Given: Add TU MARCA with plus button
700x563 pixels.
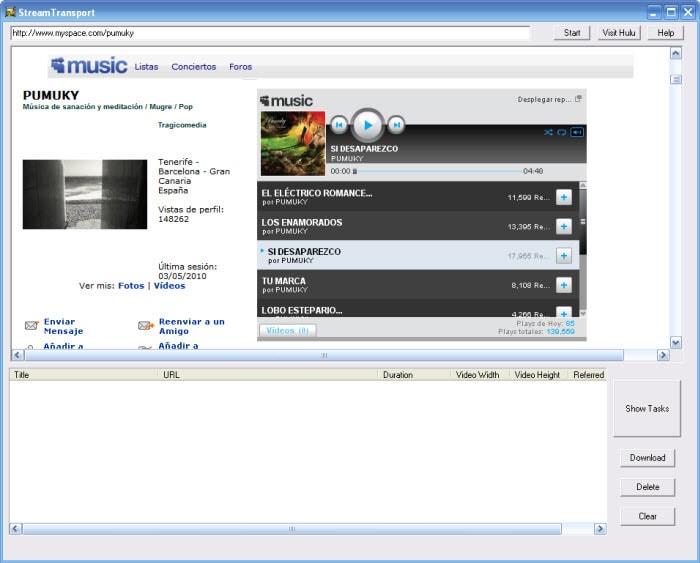Looking at the screenshot, I should pos(564,285).
